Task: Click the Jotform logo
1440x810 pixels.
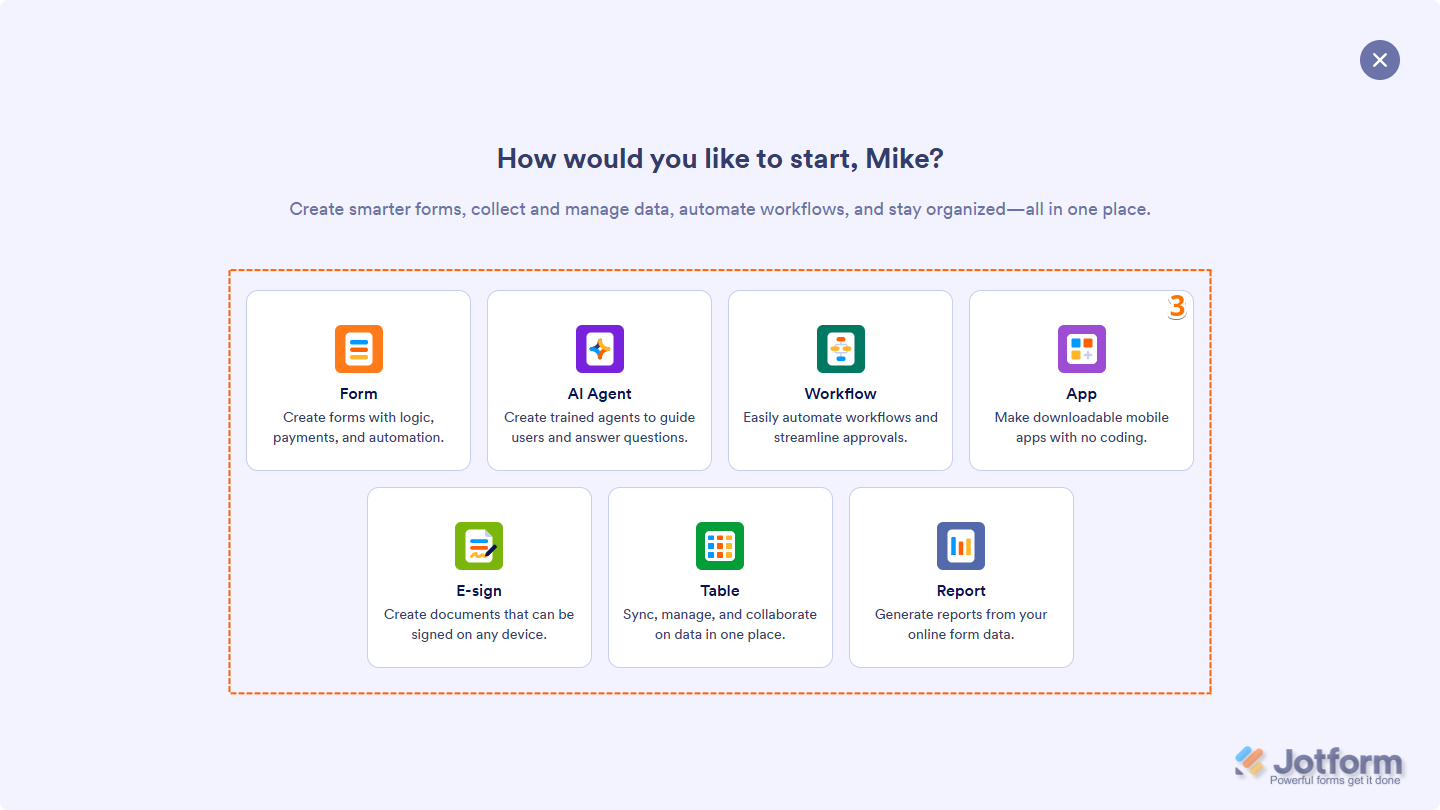Action: coord(1319,765)
